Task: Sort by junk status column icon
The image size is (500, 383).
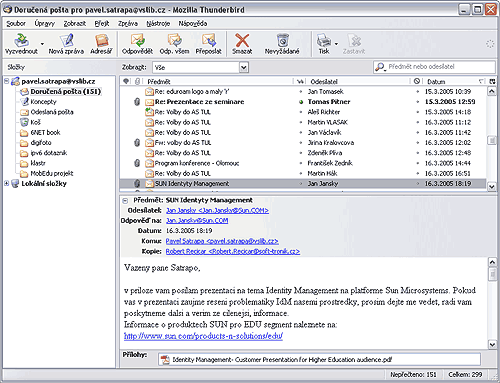Action: [417, 81]
